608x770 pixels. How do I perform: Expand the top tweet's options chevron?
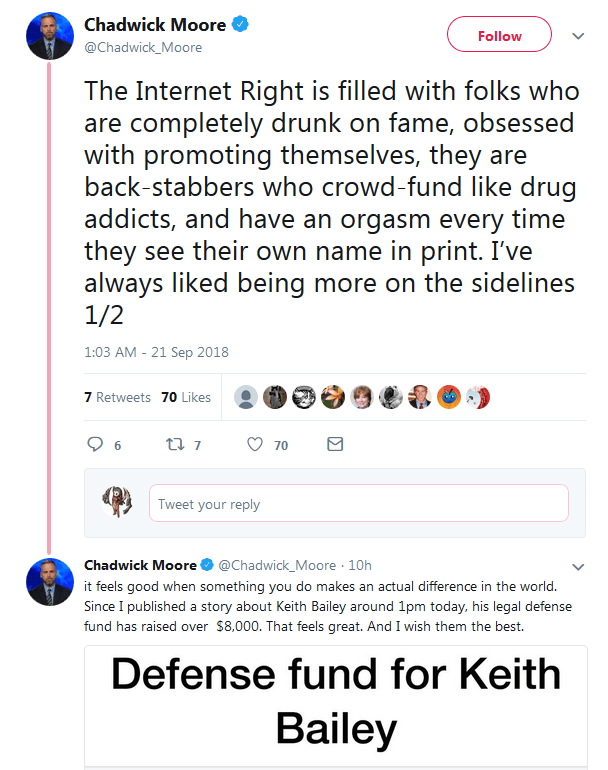tap(577, 36)
